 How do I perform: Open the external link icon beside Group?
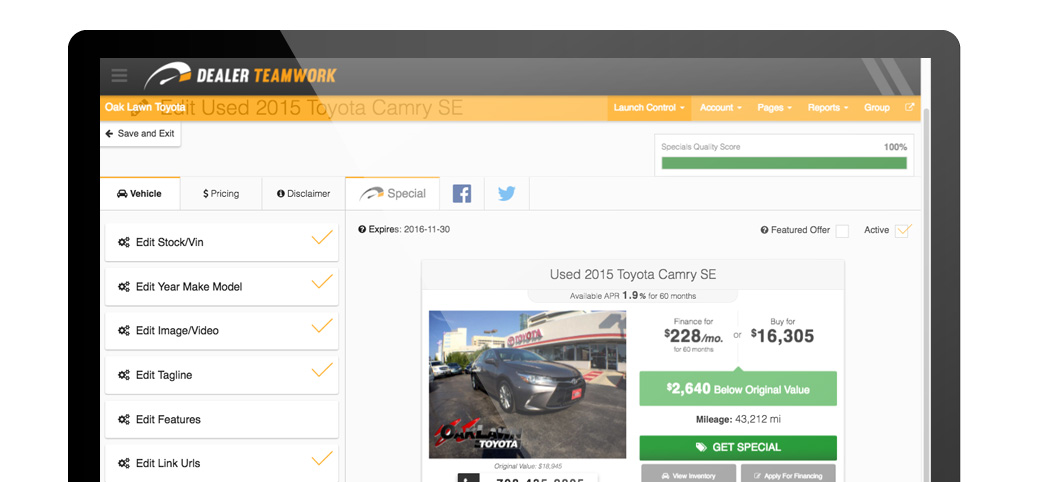(x=910, y=107)
